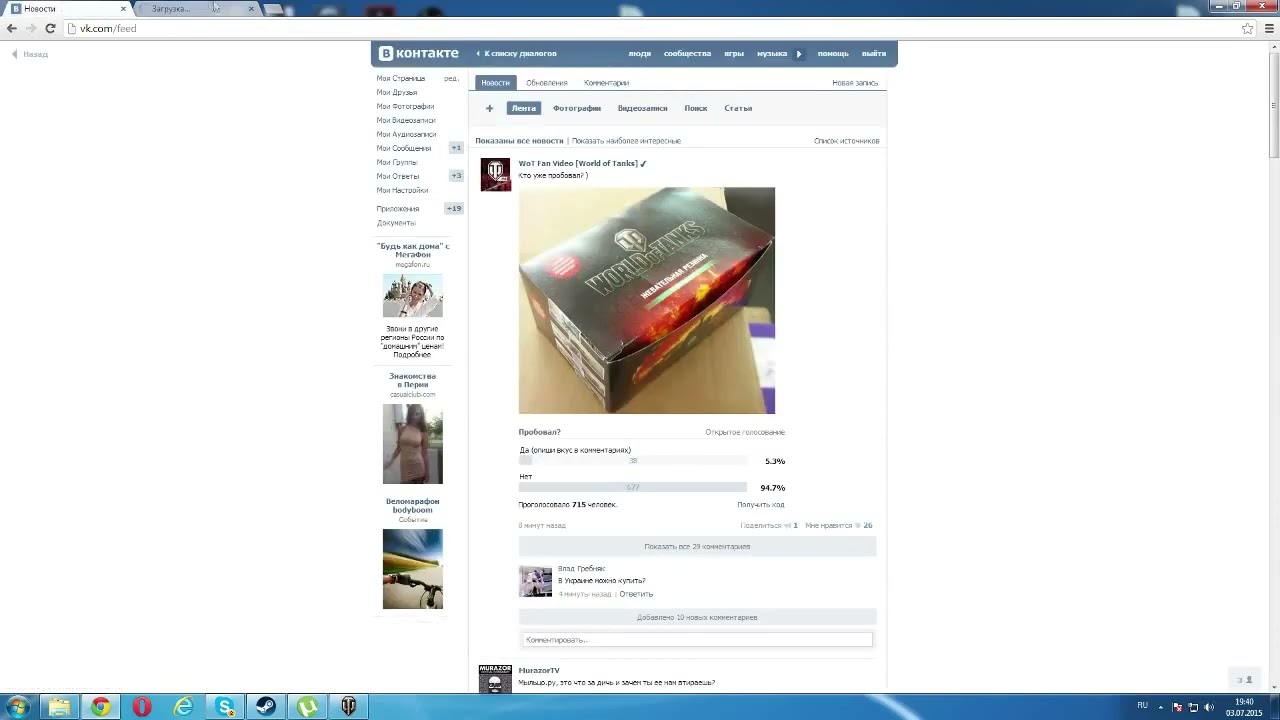Close the Новости browser tab

pyautogui.click(x=123, y=9)
